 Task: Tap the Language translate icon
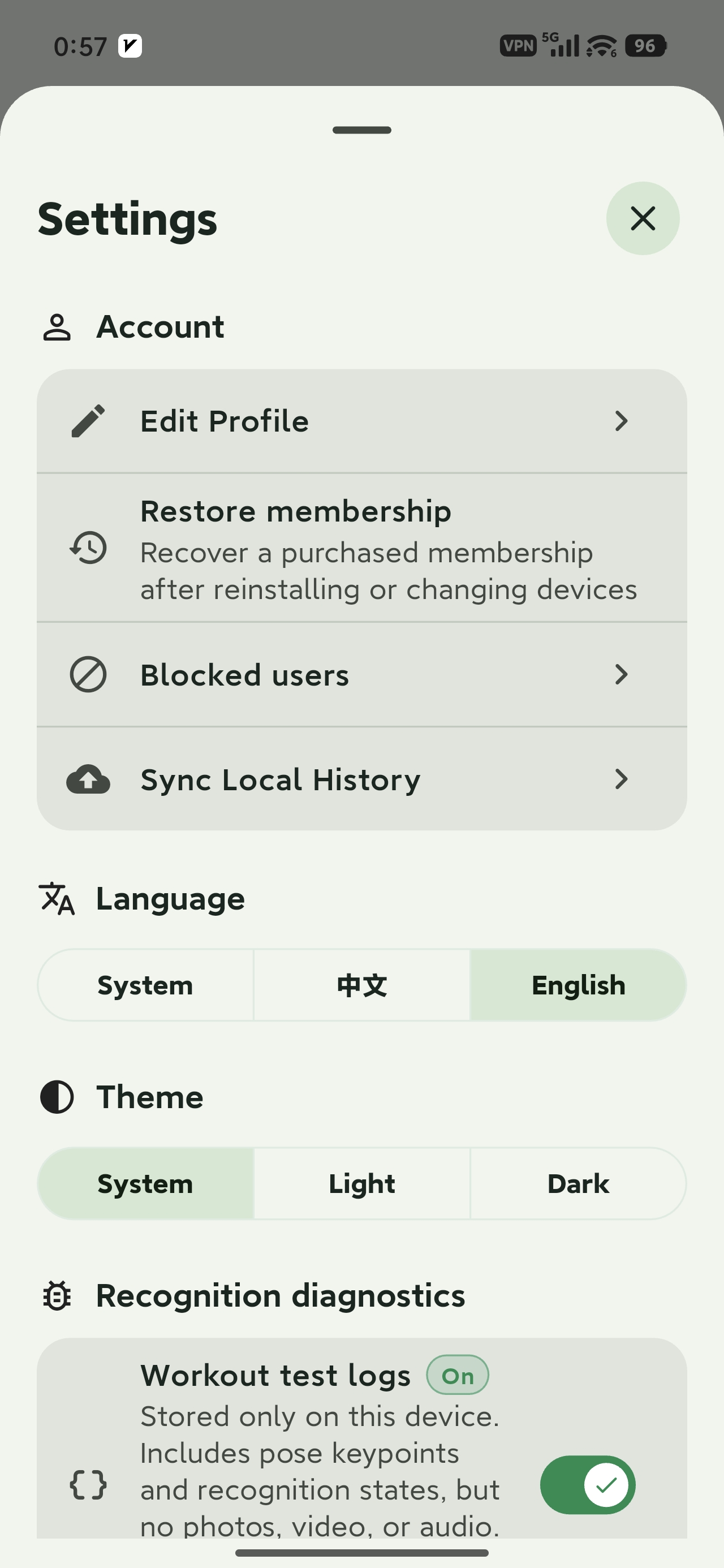(x=57, y=898)
